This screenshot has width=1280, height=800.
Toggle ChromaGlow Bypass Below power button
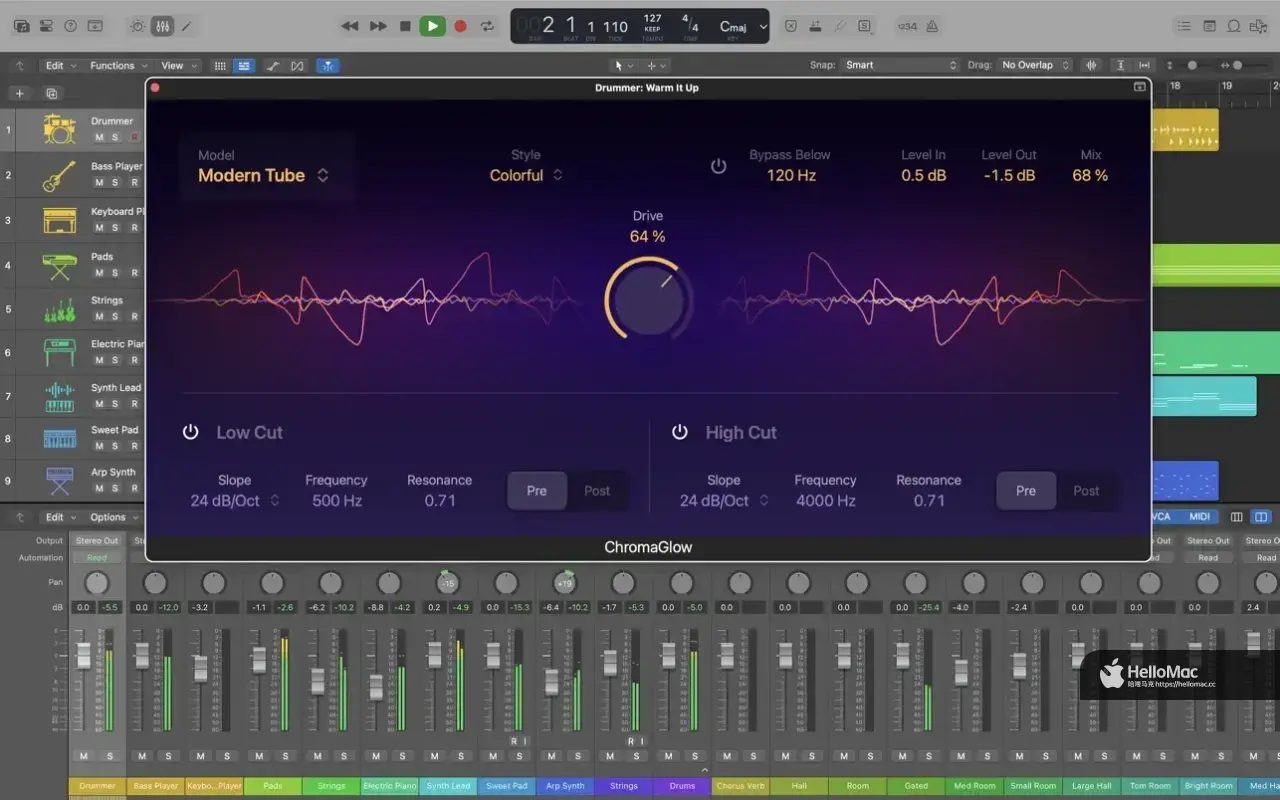pos(718,166)
